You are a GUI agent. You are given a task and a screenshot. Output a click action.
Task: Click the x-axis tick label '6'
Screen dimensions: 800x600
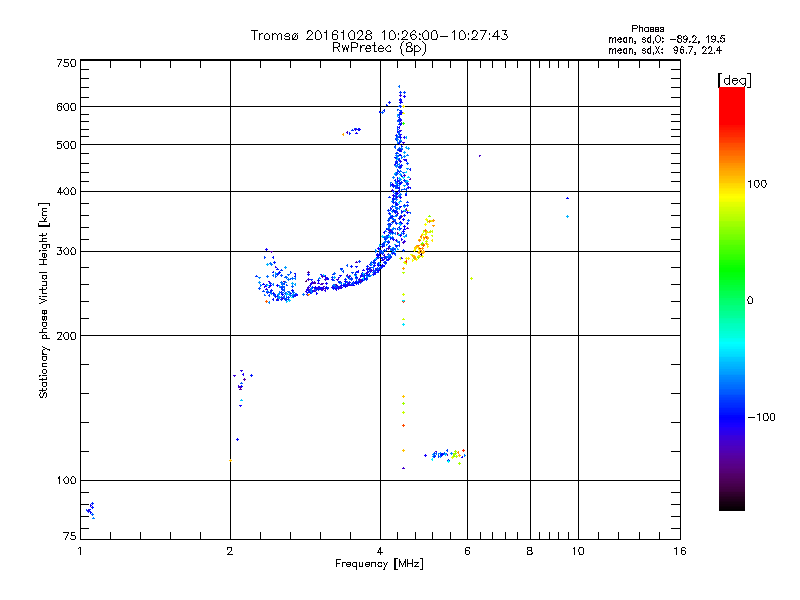(x=467, y=551)
